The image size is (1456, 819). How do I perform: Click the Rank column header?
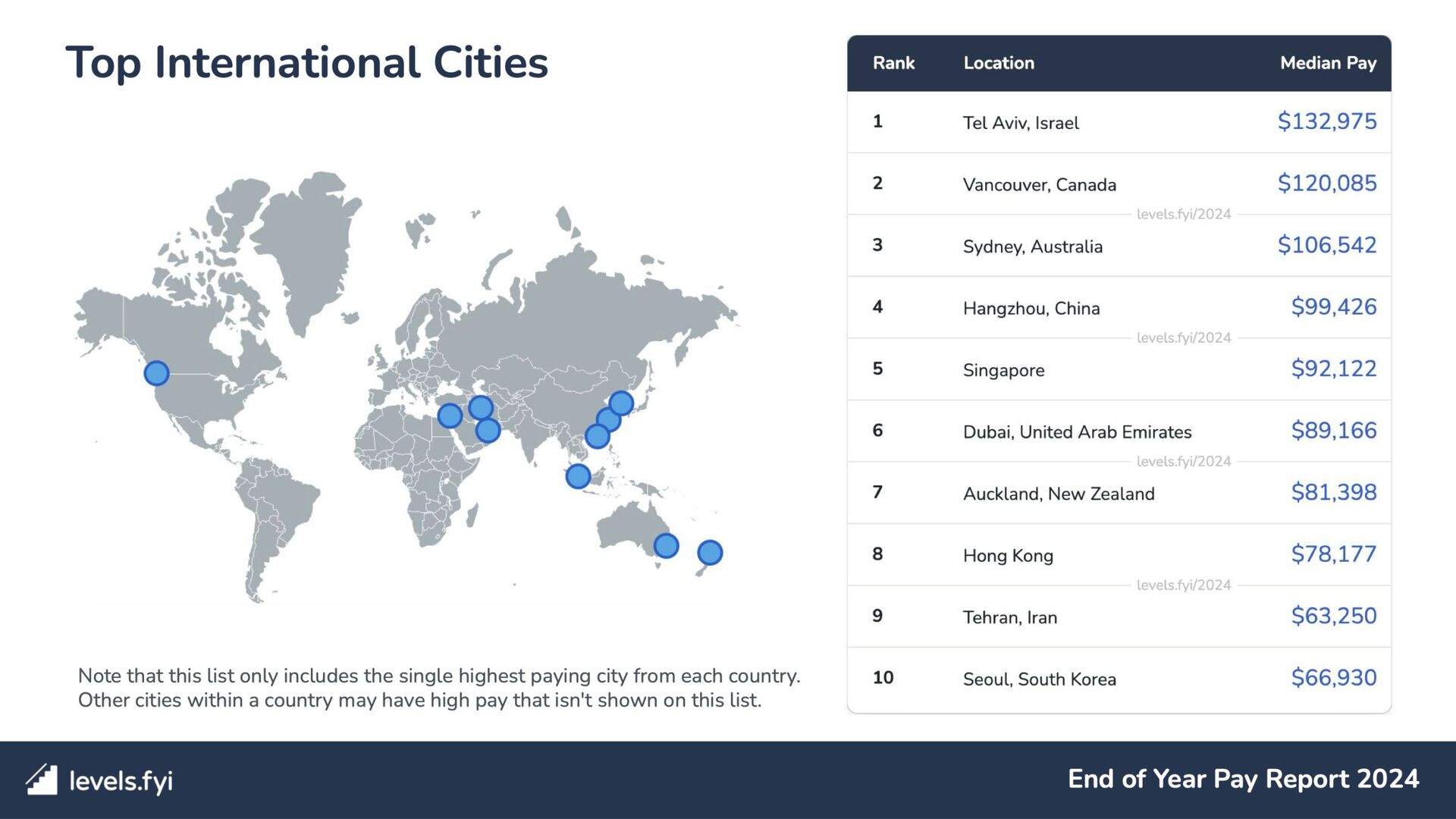tap(893, 63)
